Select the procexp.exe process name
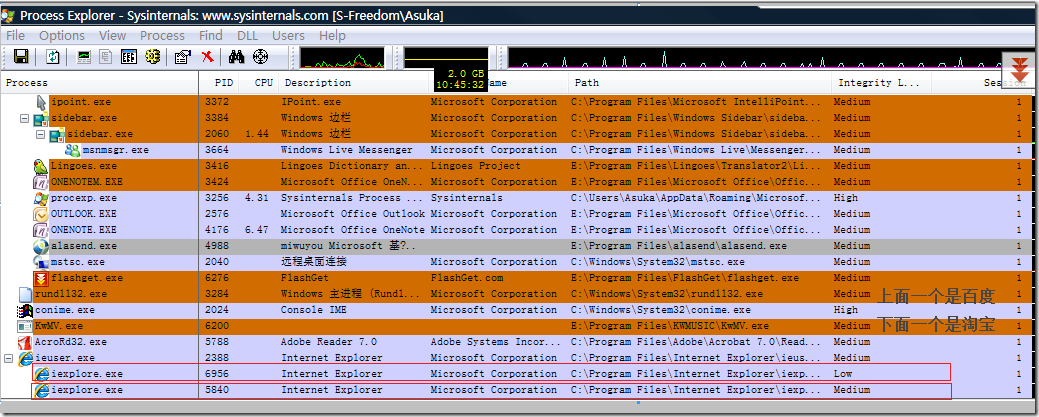The width and height of the screenshot is (1039, 417). 83,198
